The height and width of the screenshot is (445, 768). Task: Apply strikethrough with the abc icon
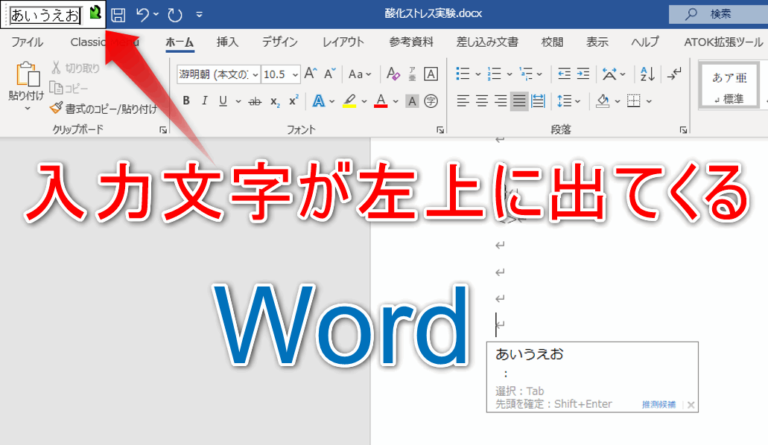(x=254, y=101)
